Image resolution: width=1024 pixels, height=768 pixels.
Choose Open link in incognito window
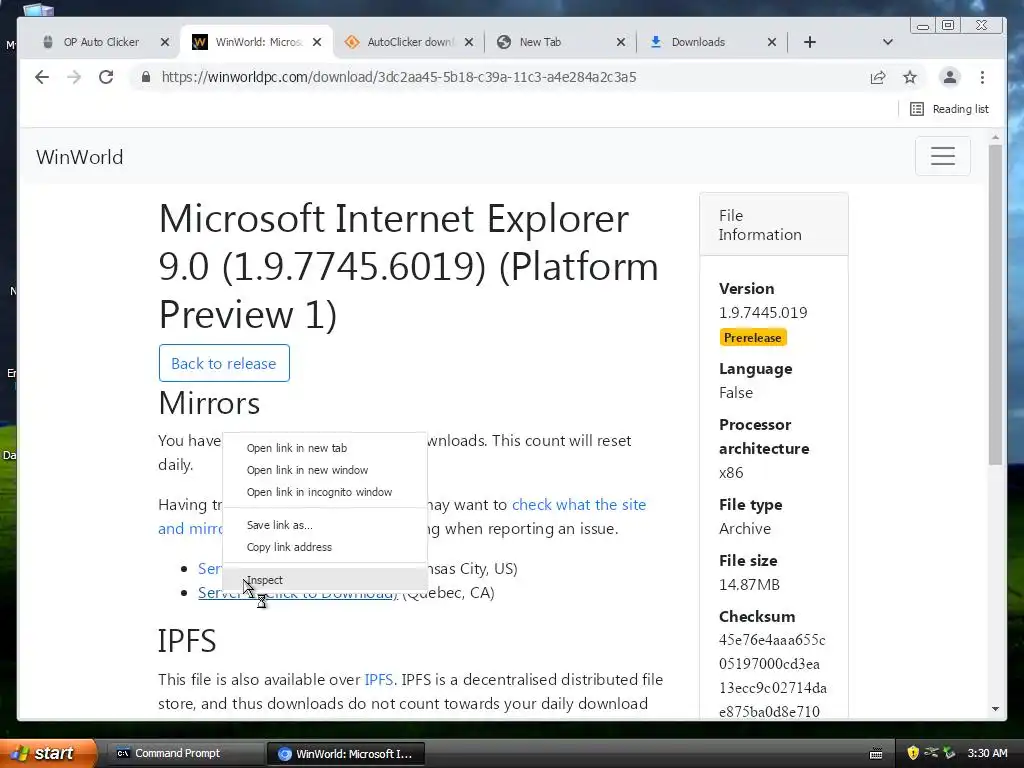[325, 492]
